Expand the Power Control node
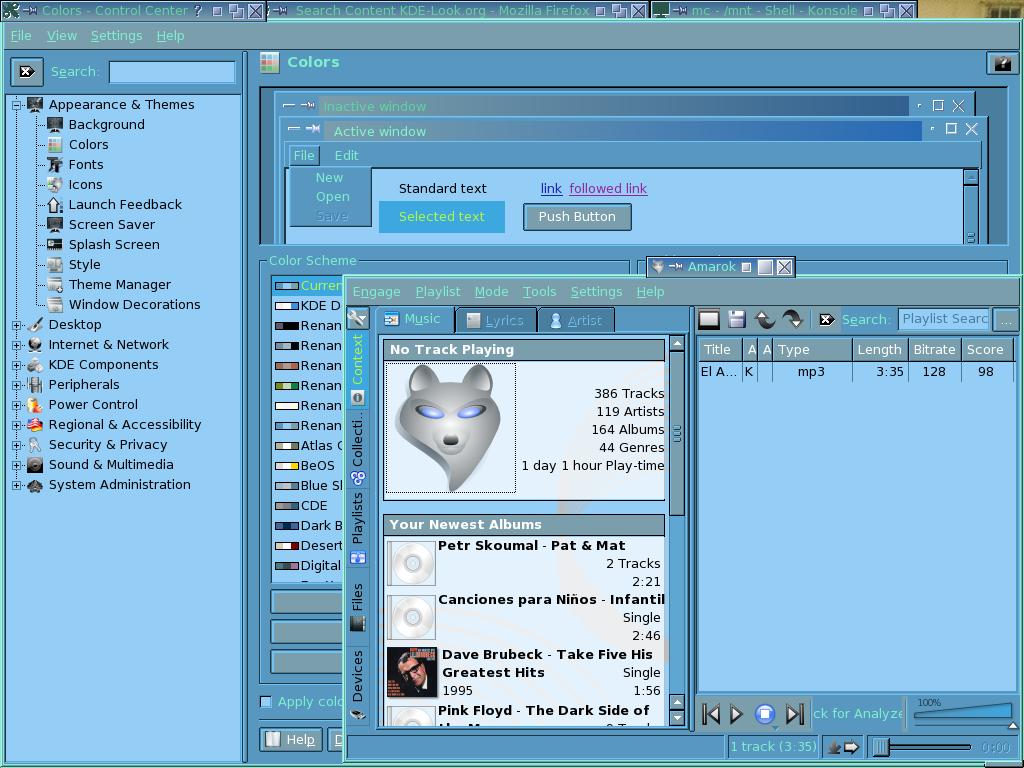The width and height of the screenshot is (1024, 768). 16,405
